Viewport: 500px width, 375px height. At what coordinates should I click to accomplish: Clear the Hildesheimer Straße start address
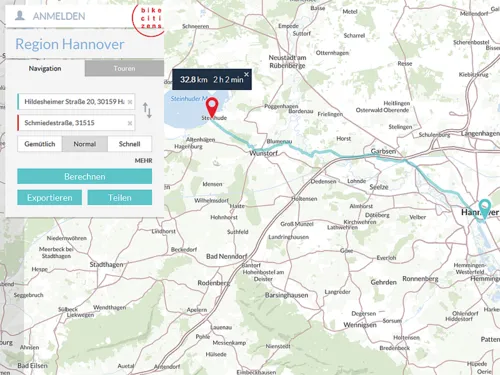click(x=130, y=102)
